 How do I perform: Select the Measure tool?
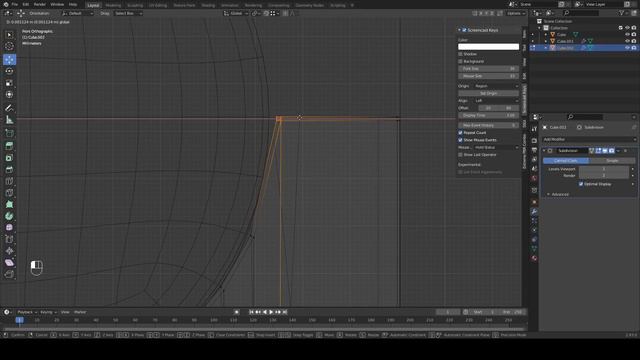pos(9,120)
